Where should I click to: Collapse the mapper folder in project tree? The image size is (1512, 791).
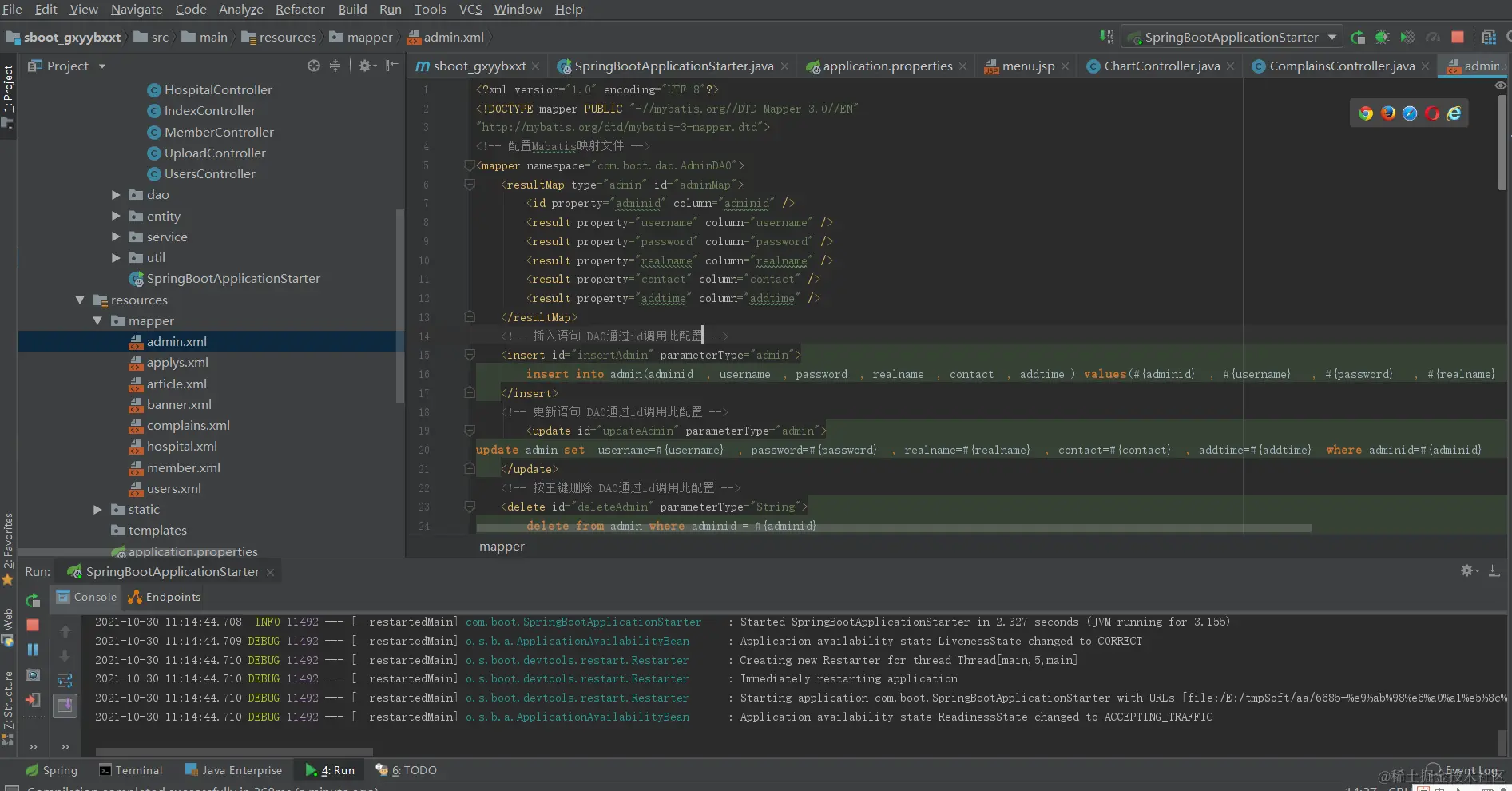(x=97, y=321)
